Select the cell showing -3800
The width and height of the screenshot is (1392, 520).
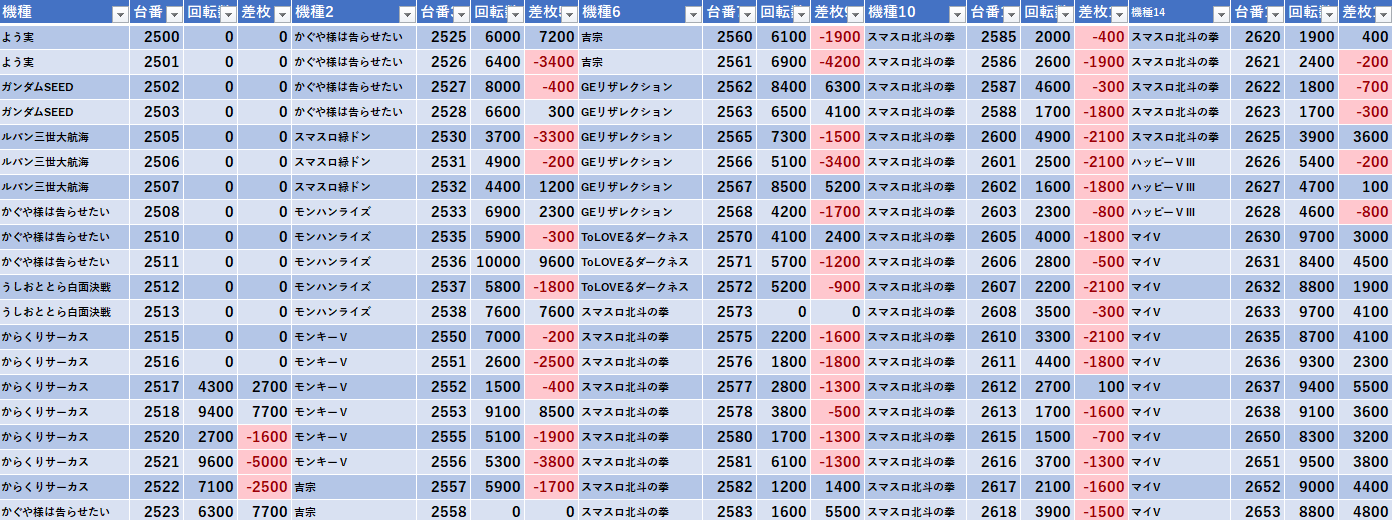551,462
